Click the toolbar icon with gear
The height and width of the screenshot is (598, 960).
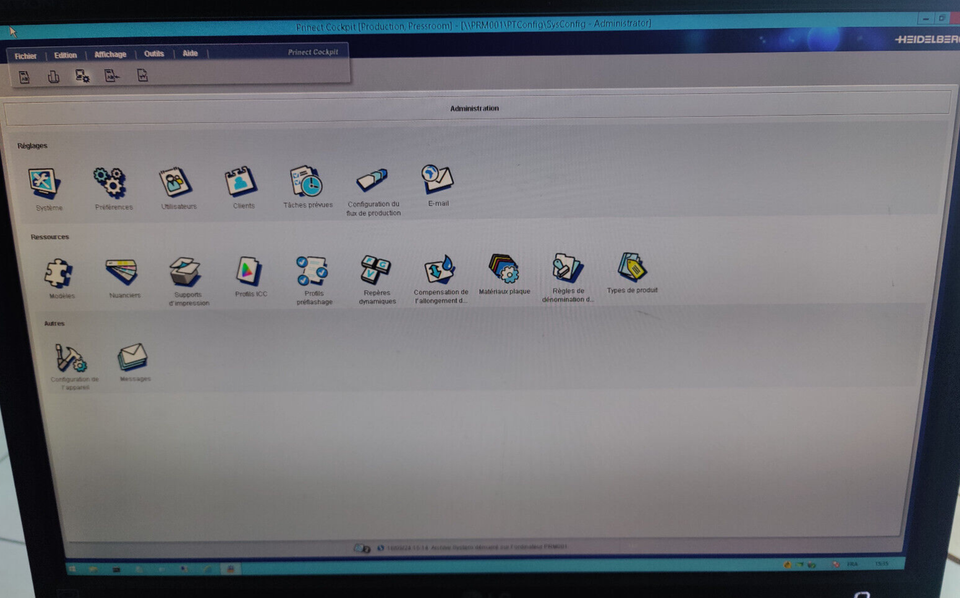(x=82, y=76)
